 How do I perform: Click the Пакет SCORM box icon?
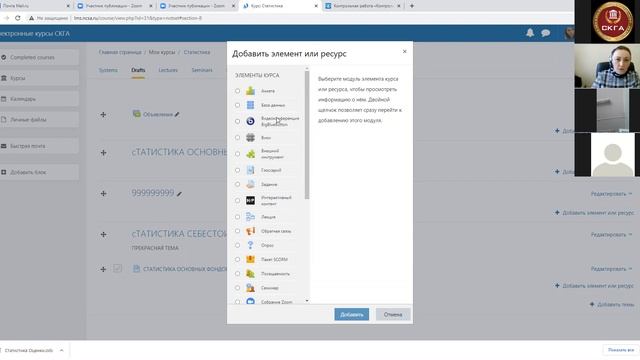(250, 259)
